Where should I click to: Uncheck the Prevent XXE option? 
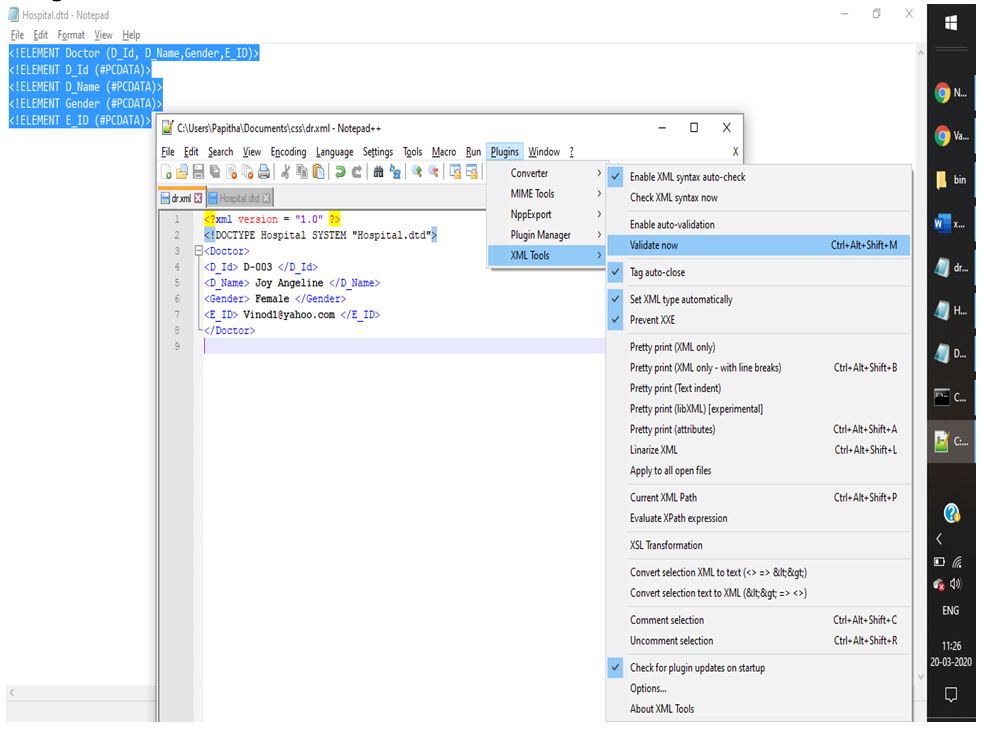click(x=652, y=320)
